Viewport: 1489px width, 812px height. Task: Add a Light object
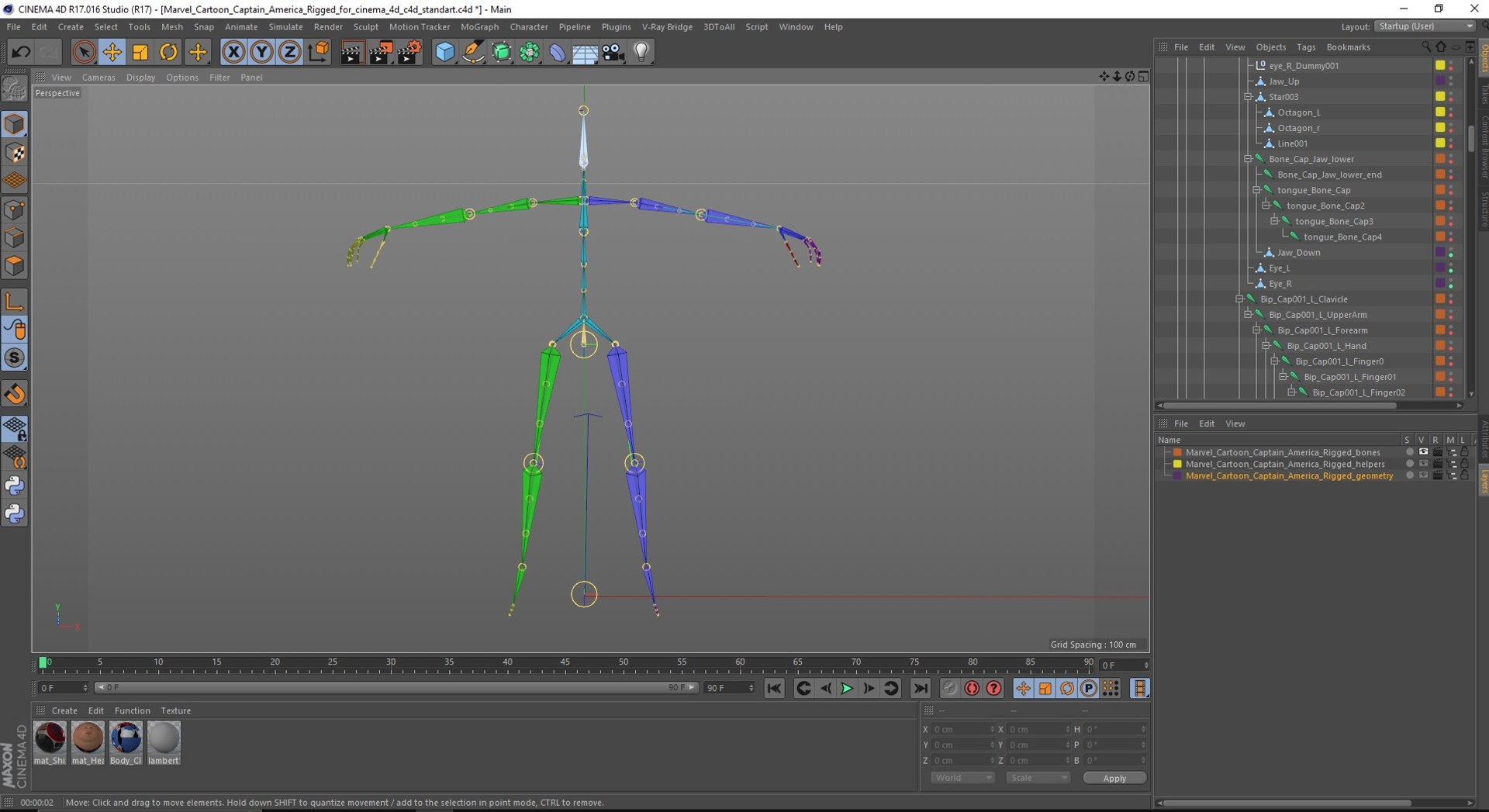click(641, 52)
